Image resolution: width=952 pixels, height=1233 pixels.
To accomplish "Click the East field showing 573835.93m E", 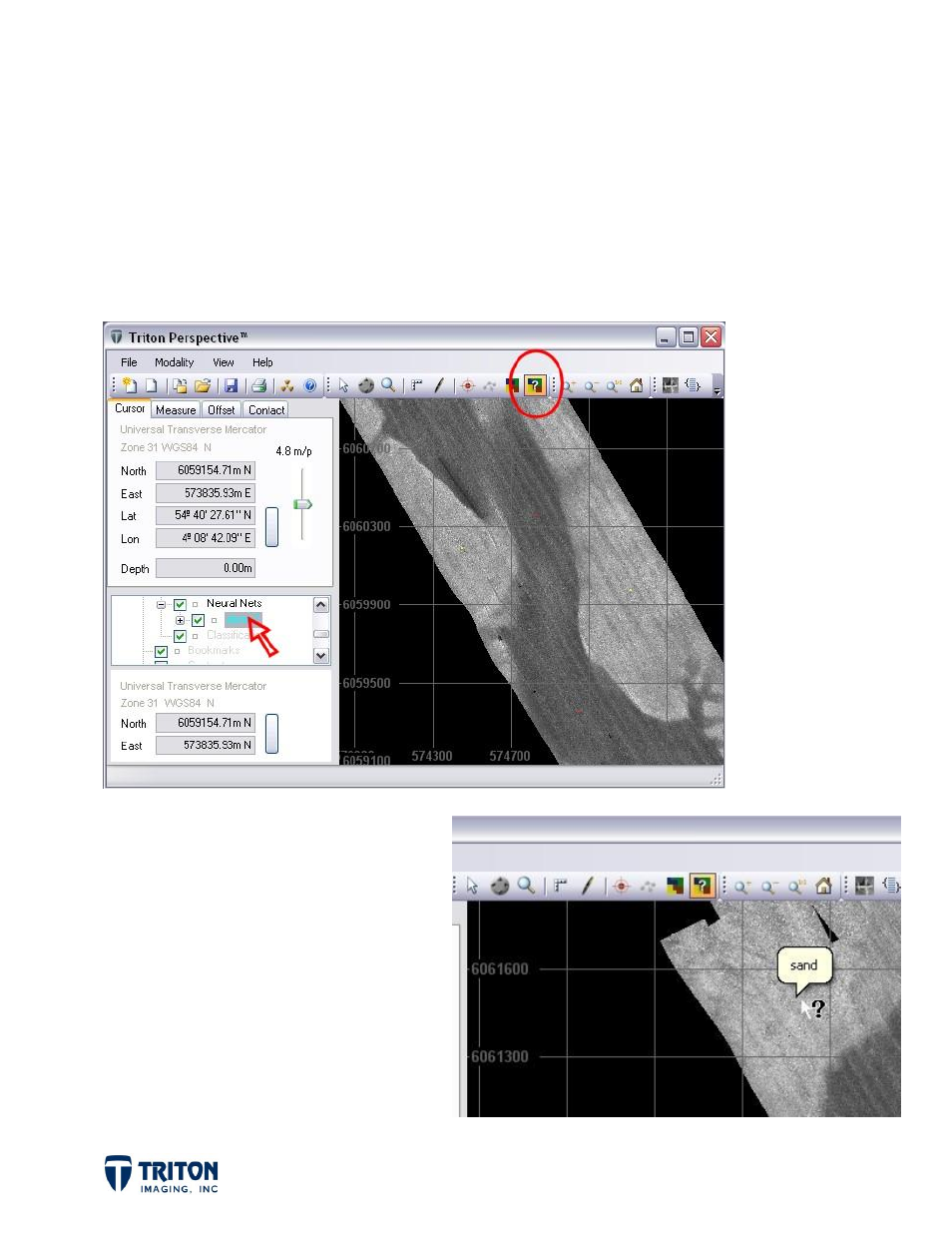I will click(x=206, y=493).
